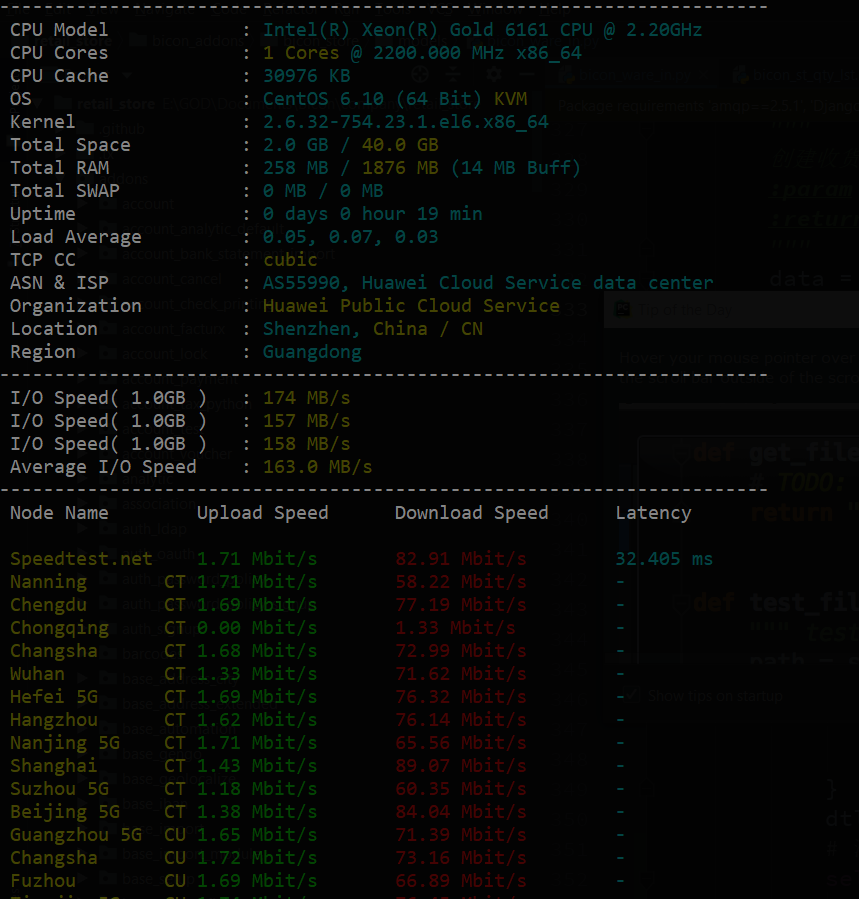This screenshot has height=899, width=859.
Task: Click the Guangzhou 5G node name
Action: 76,834
